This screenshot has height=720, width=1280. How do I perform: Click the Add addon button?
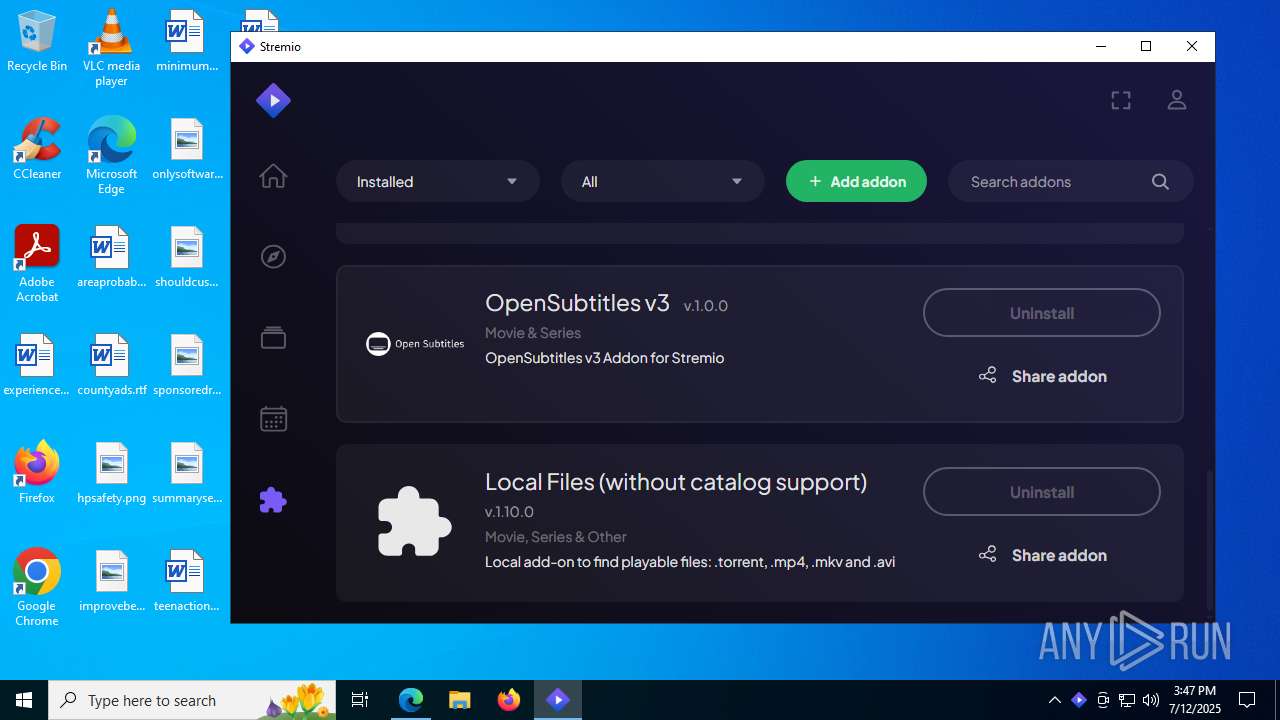(856, 182)
